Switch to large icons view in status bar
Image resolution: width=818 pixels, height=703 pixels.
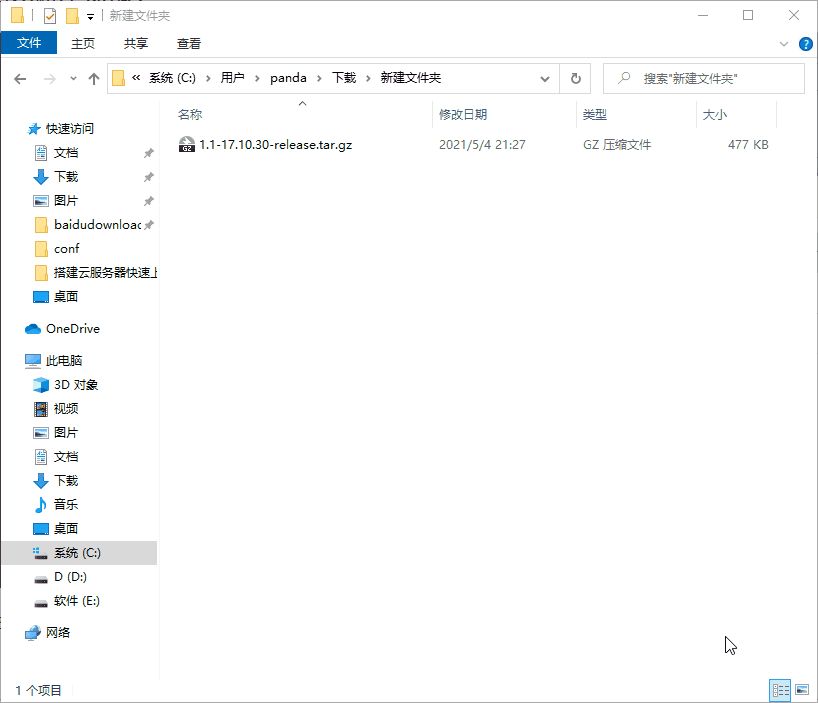pyautogui.click(x=802, y=690)
